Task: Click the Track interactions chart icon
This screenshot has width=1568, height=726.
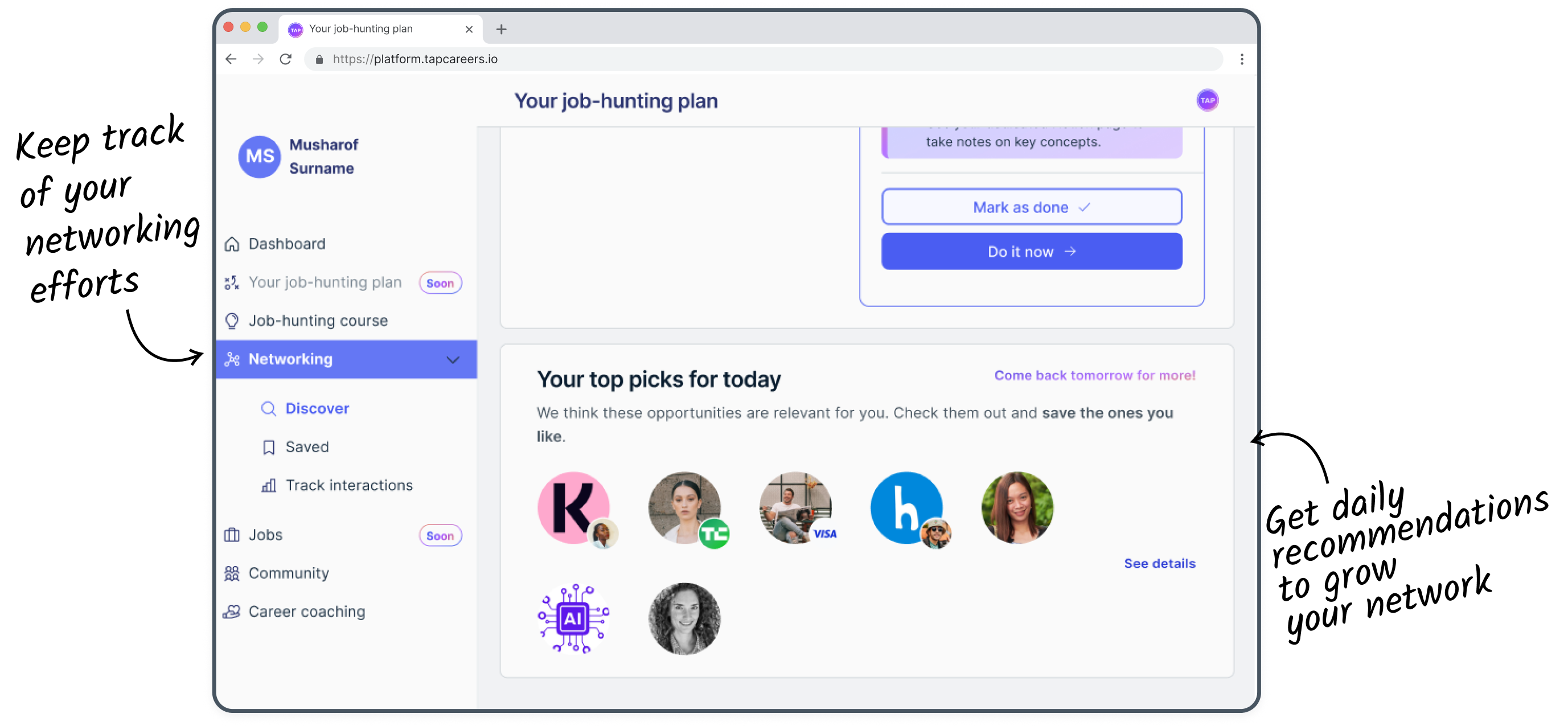Action: tap(268, 486)
